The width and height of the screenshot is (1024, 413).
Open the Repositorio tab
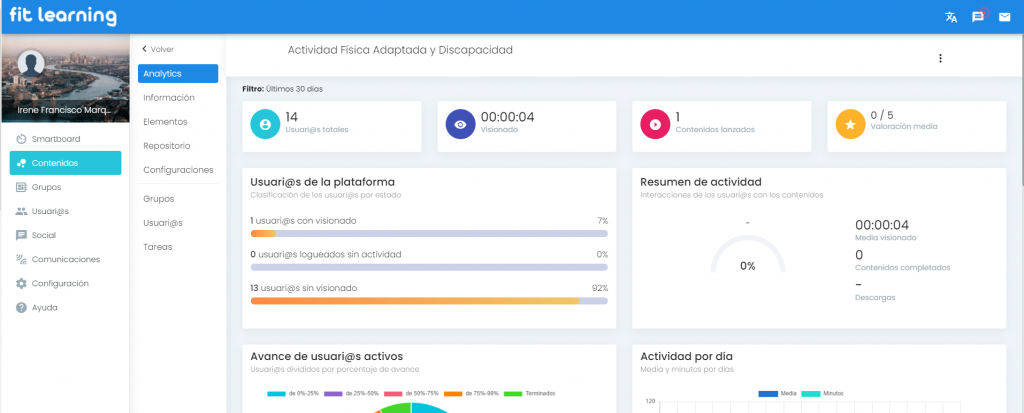coord(167,146)
